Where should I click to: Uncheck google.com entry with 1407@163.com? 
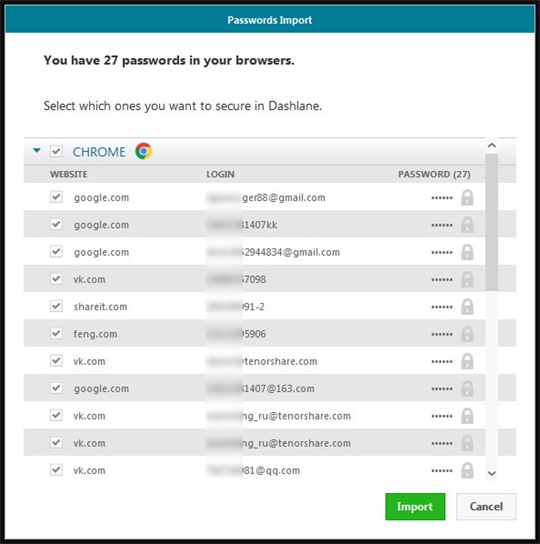coord(56,388)
